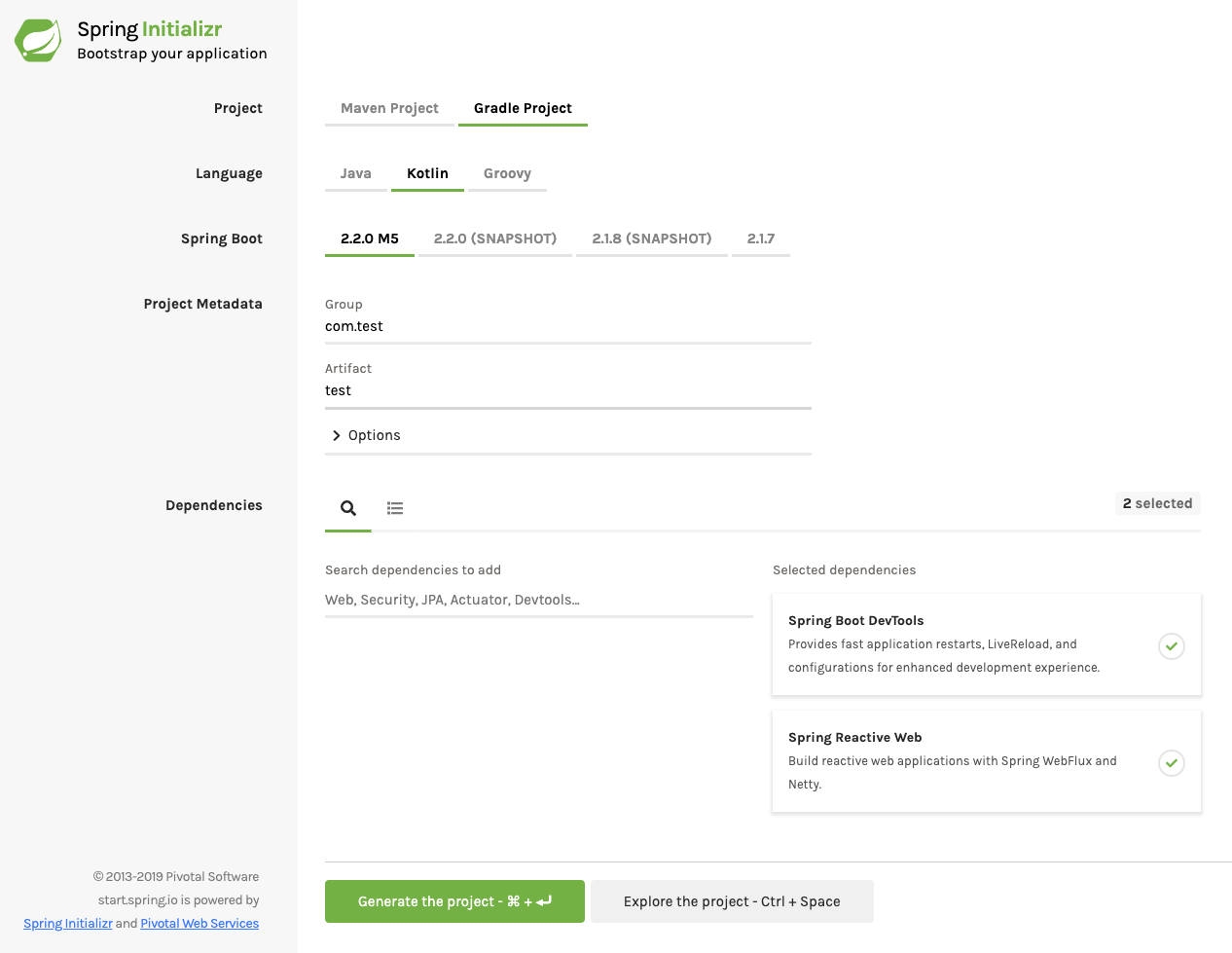Deselect Spring Reactive Web checkmark
The width and height of the screenshot is (1232, 953).
1172,762
